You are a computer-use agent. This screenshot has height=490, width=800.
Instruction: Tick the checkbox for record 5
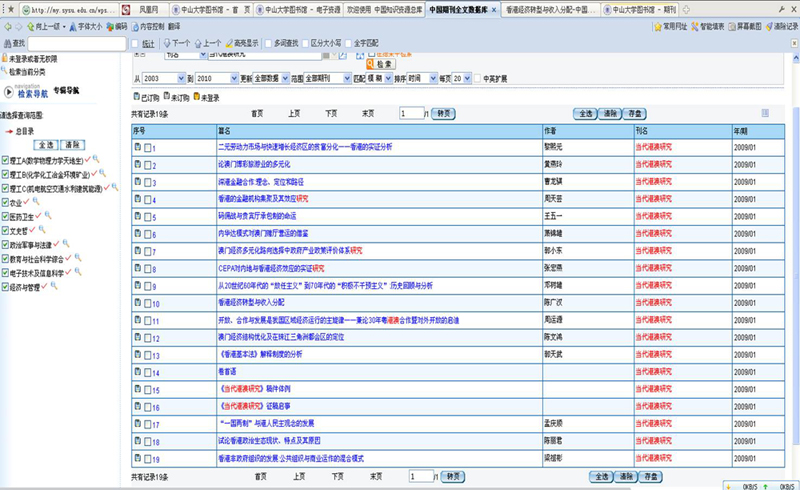tap(148, 216)
